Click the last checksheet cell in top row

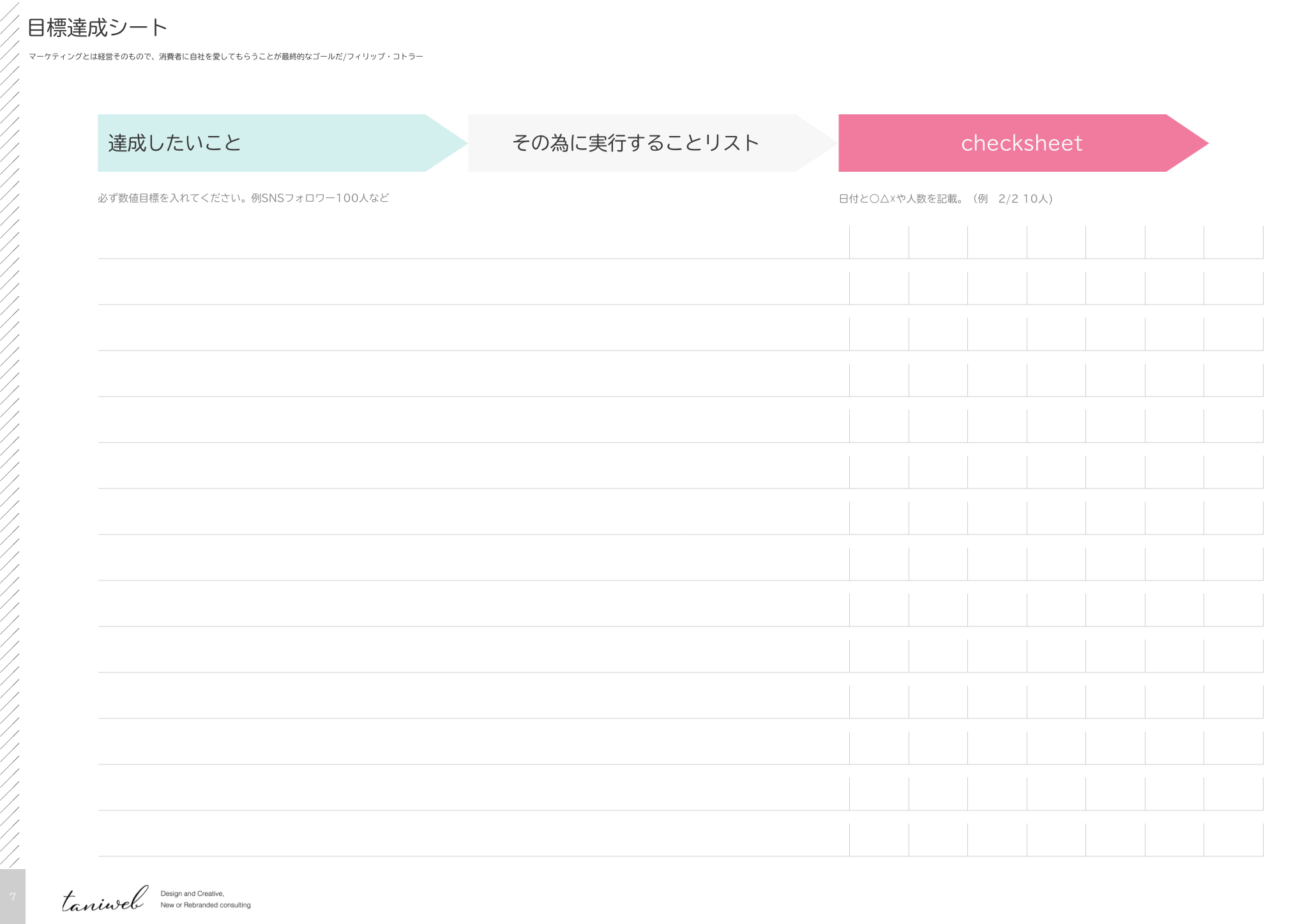click(1233, 243)
